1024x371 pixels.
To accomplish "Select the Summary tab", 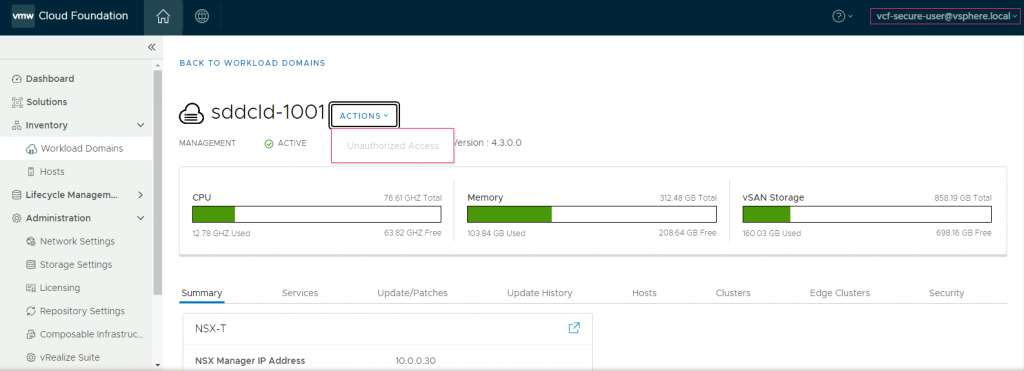I will [x=202, y=293].
